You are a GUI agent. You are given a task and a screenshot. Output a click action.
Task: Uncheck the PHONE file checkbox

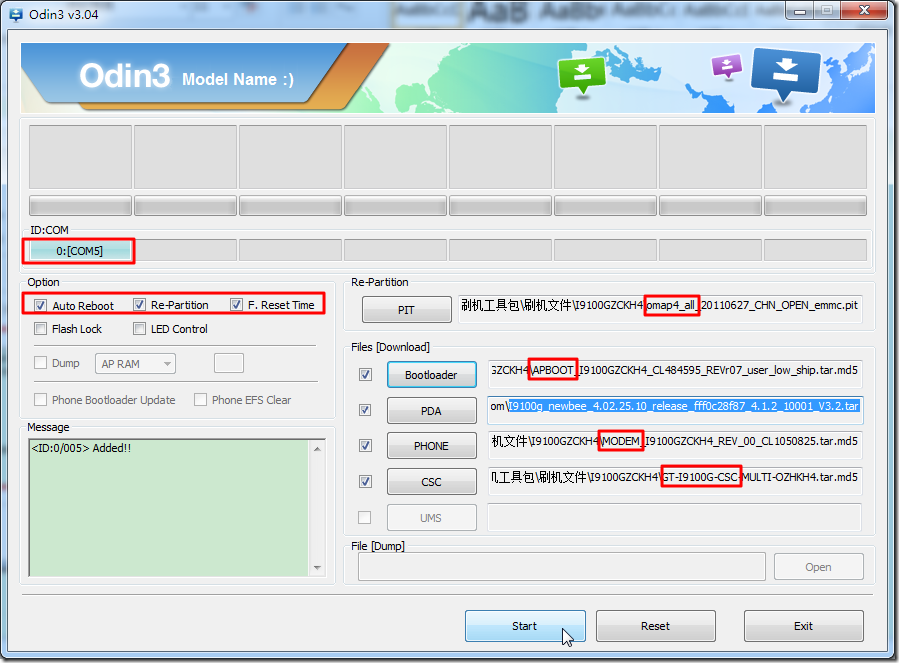pos(365,446)
